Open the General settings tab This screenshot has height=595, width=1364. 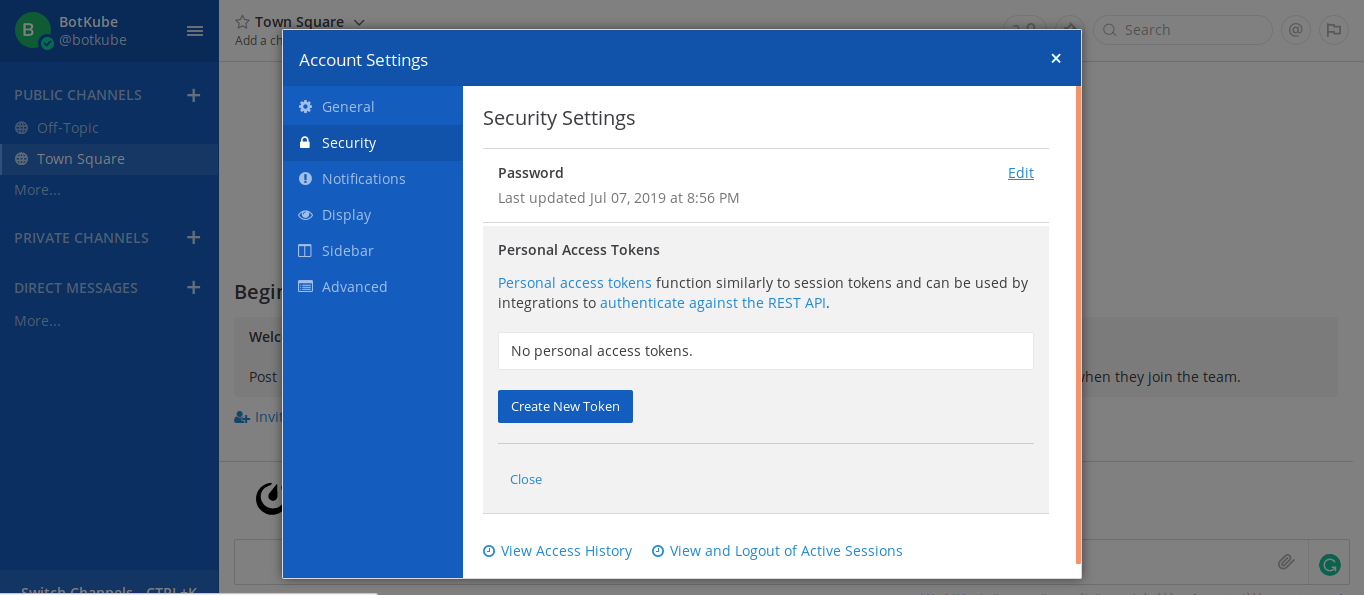click(347, 107)
